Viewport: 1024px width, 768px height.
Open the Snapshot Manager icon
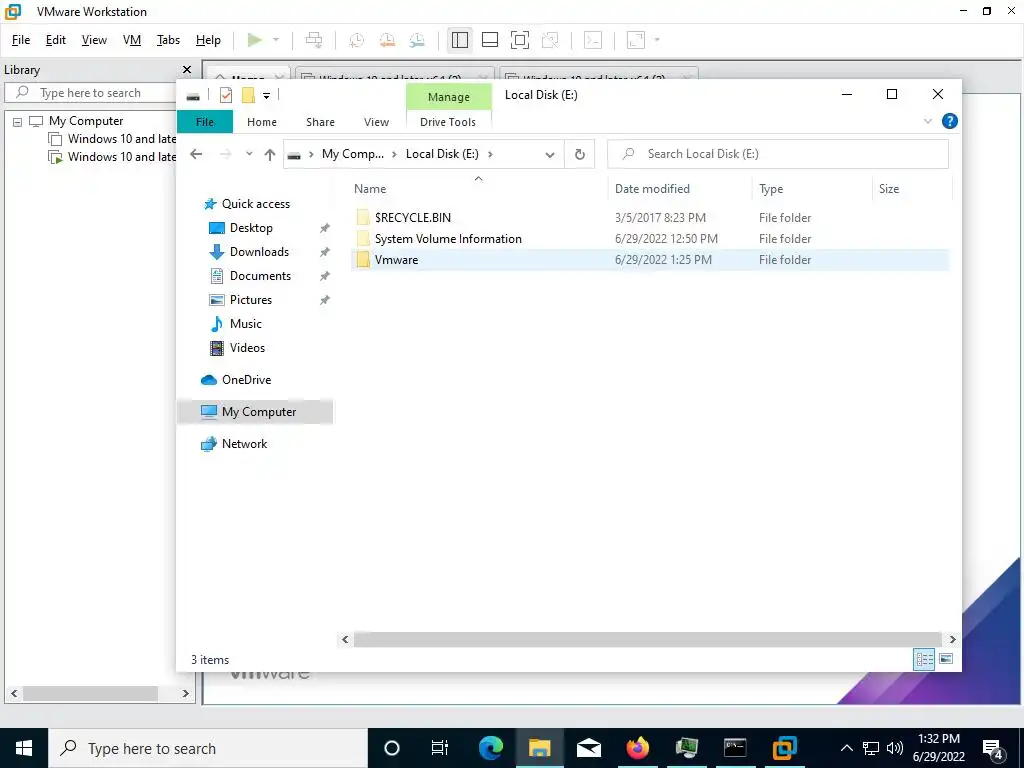(417, 40)
